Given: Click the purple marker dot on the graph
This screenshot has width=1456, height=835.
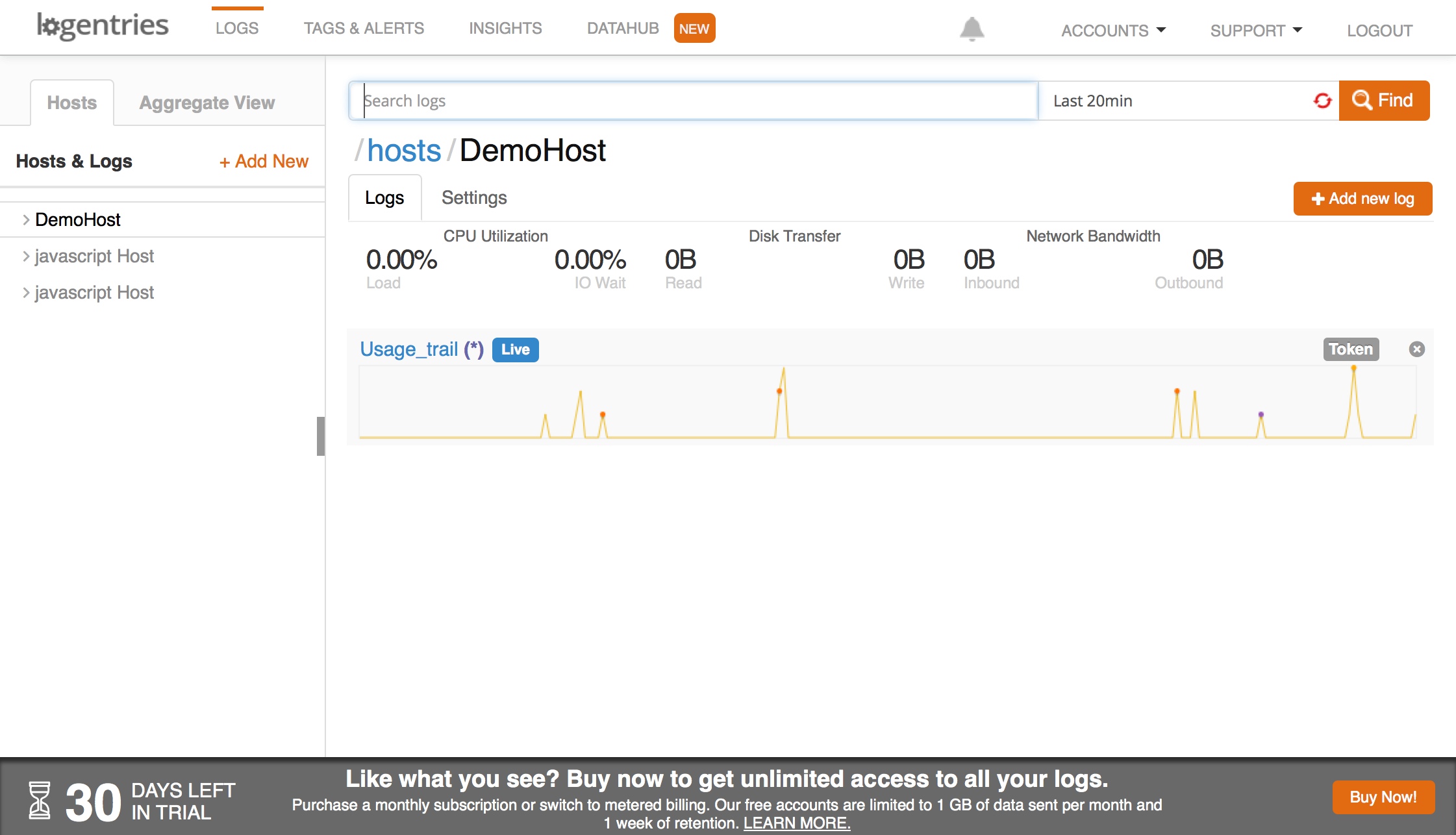Looking at the screenshot, I should point(1261,414).
